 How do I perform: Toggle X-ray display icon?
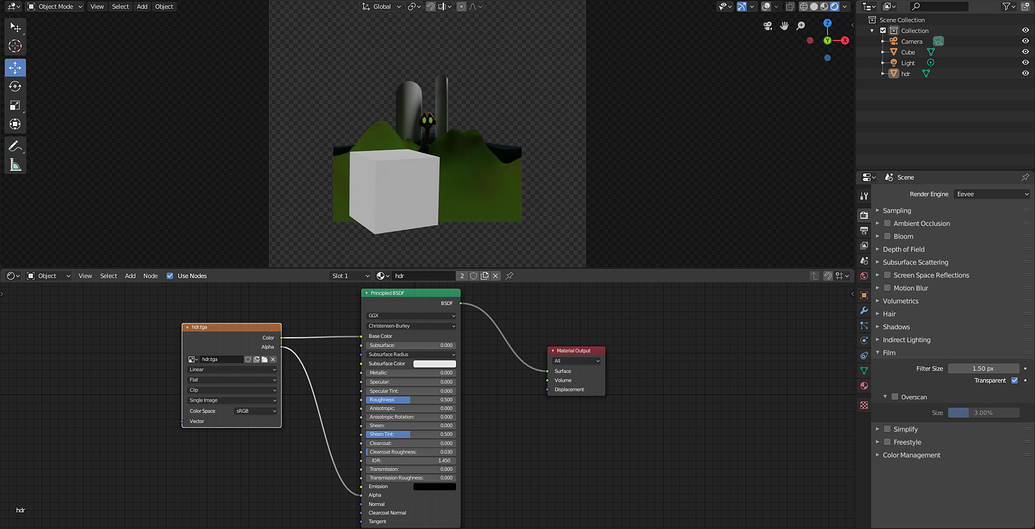(x=789, y=7)
